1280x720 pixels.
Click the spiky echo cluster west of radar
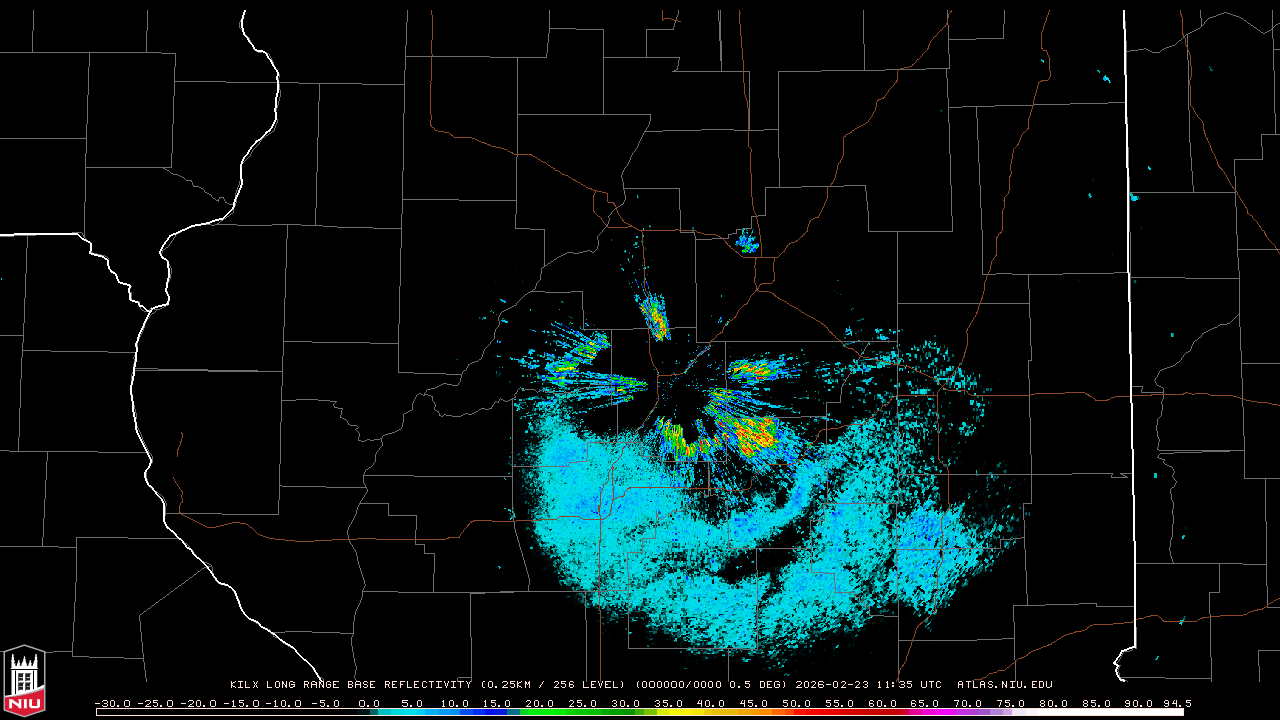click(x=600, y=382)
